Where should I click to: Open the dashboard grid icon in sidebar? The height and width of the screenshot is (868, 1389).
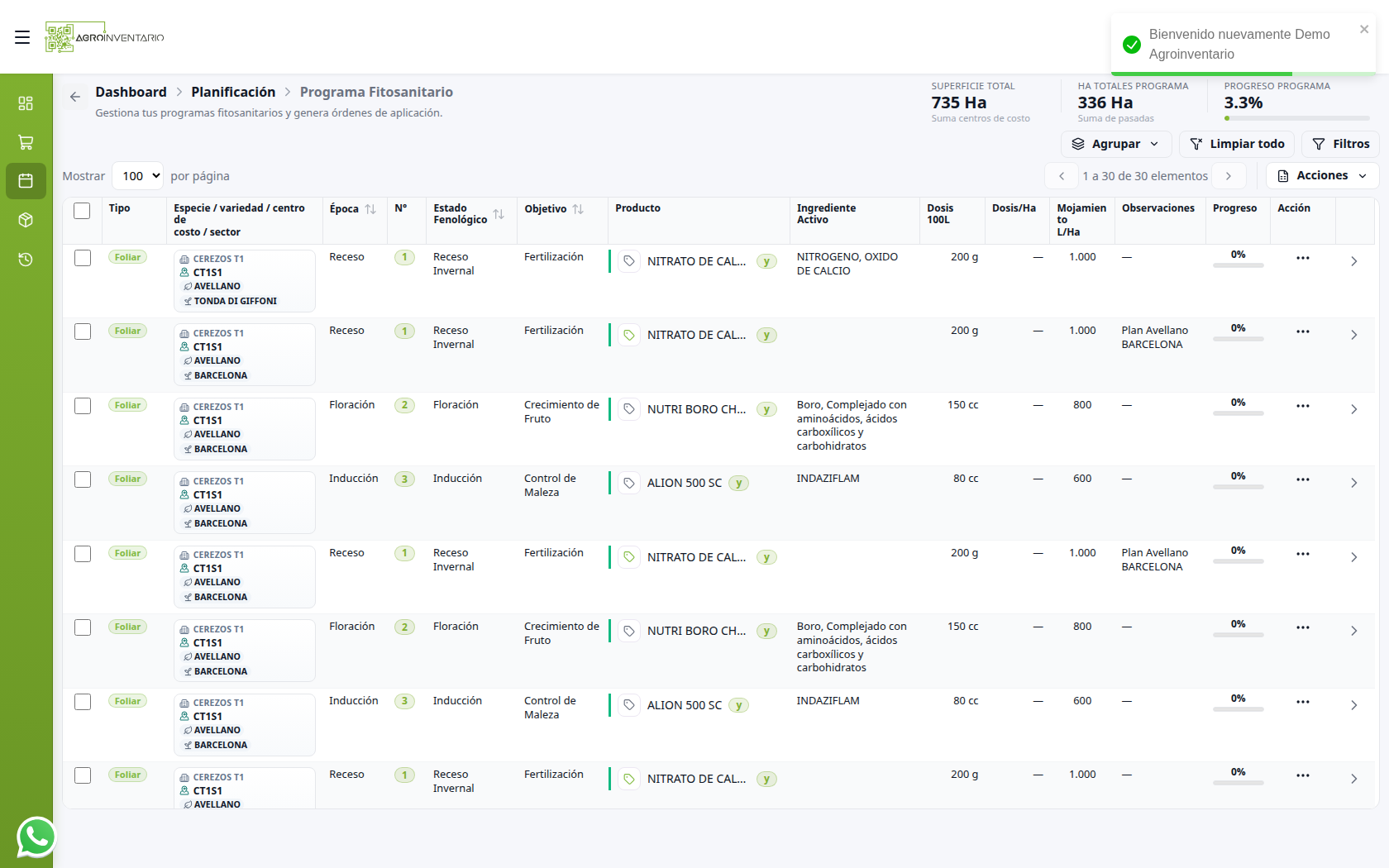tap(26, 103)
